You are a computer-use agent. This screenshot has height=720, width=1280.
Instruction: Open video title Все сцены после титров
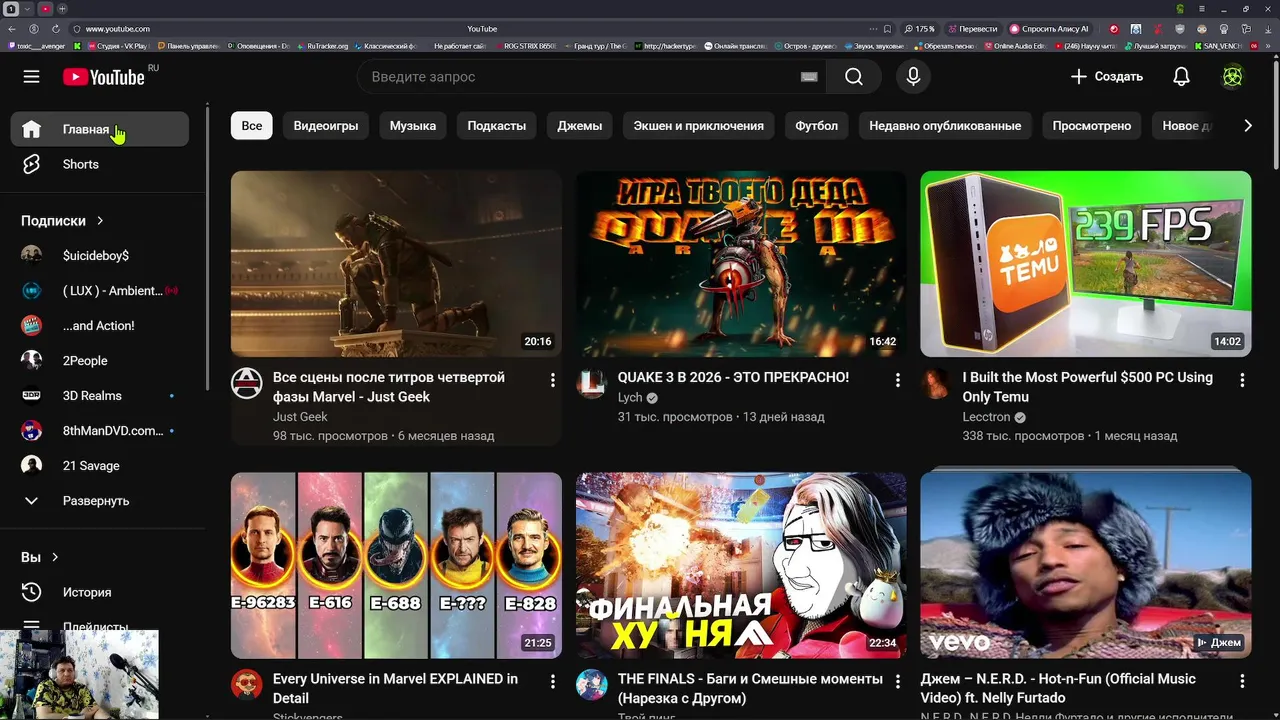(x=389, y=387)
